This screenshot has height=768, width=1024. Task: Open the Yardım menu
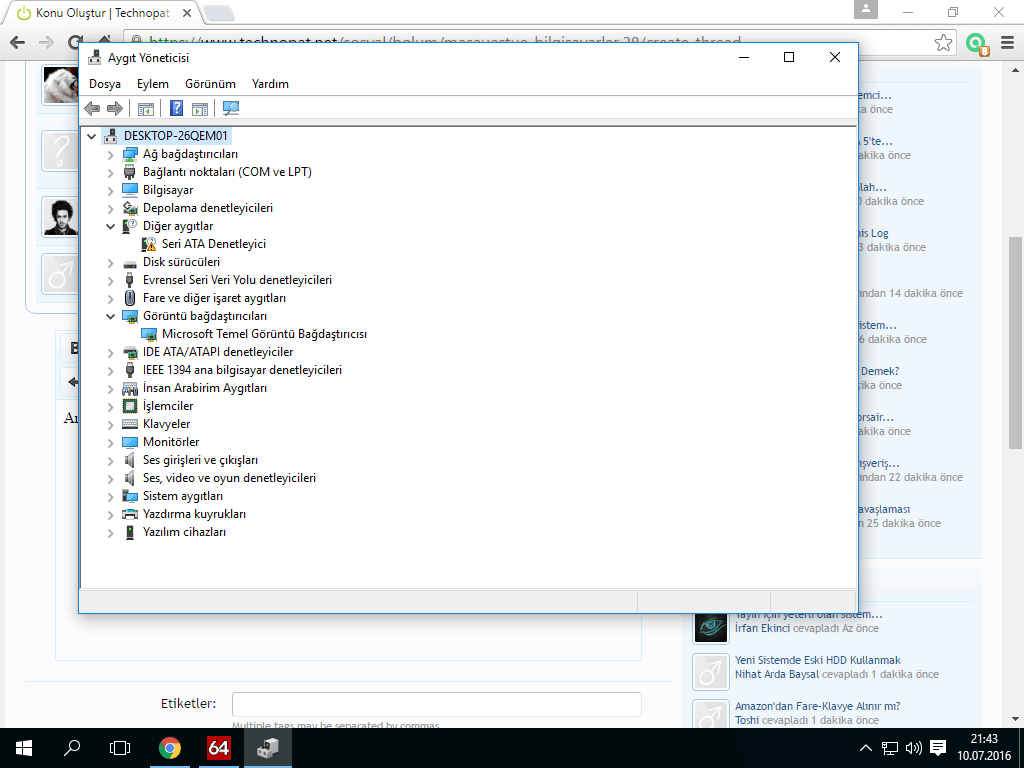pyautogui.click(x=270, y=84)
